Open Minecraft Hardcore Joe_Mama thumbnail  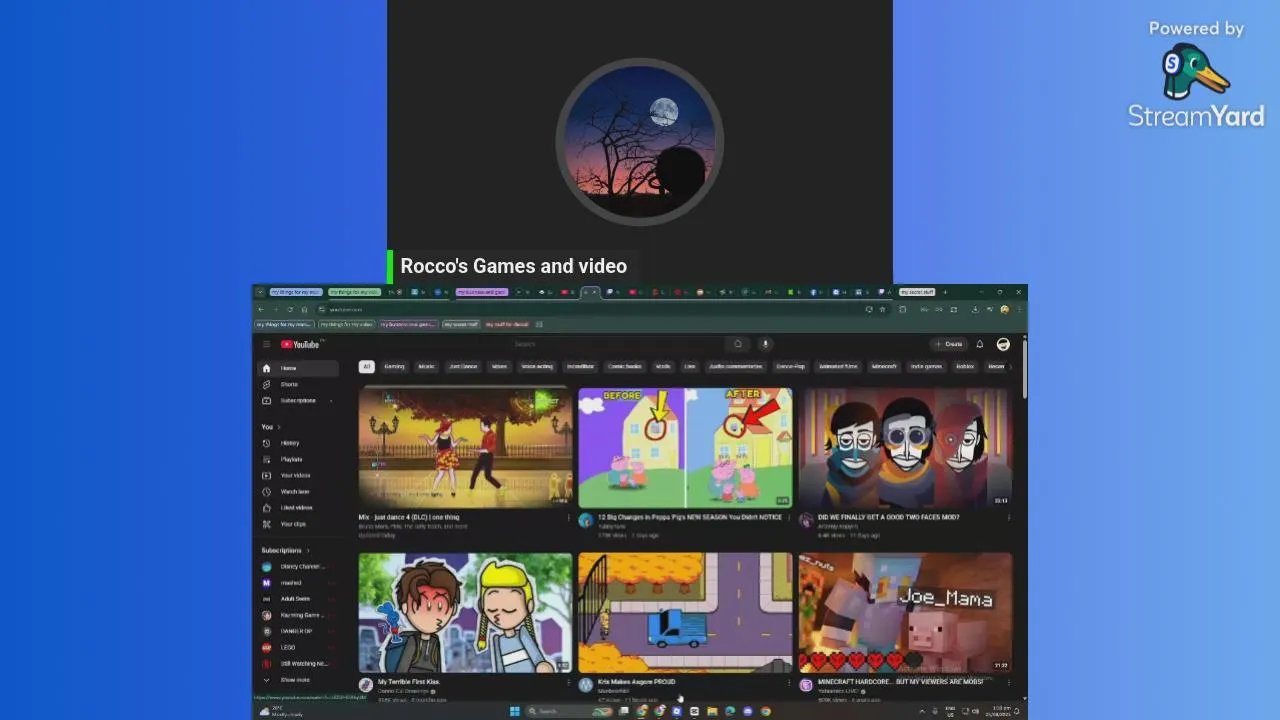[905, 613]
